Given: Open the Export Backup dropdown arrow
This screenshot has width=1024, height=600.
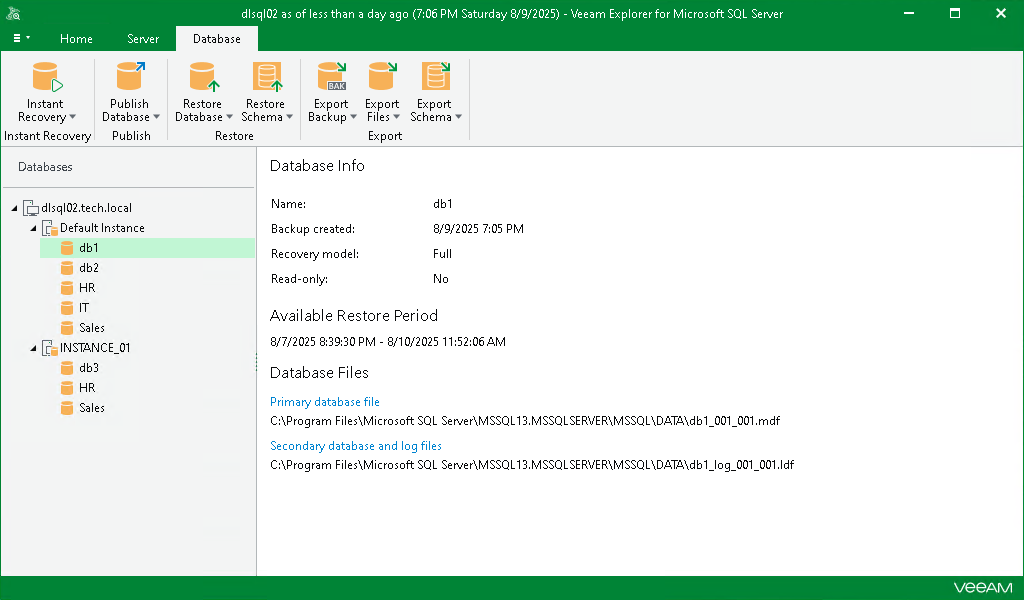Looking at the screenshot, I should [353, 118].
